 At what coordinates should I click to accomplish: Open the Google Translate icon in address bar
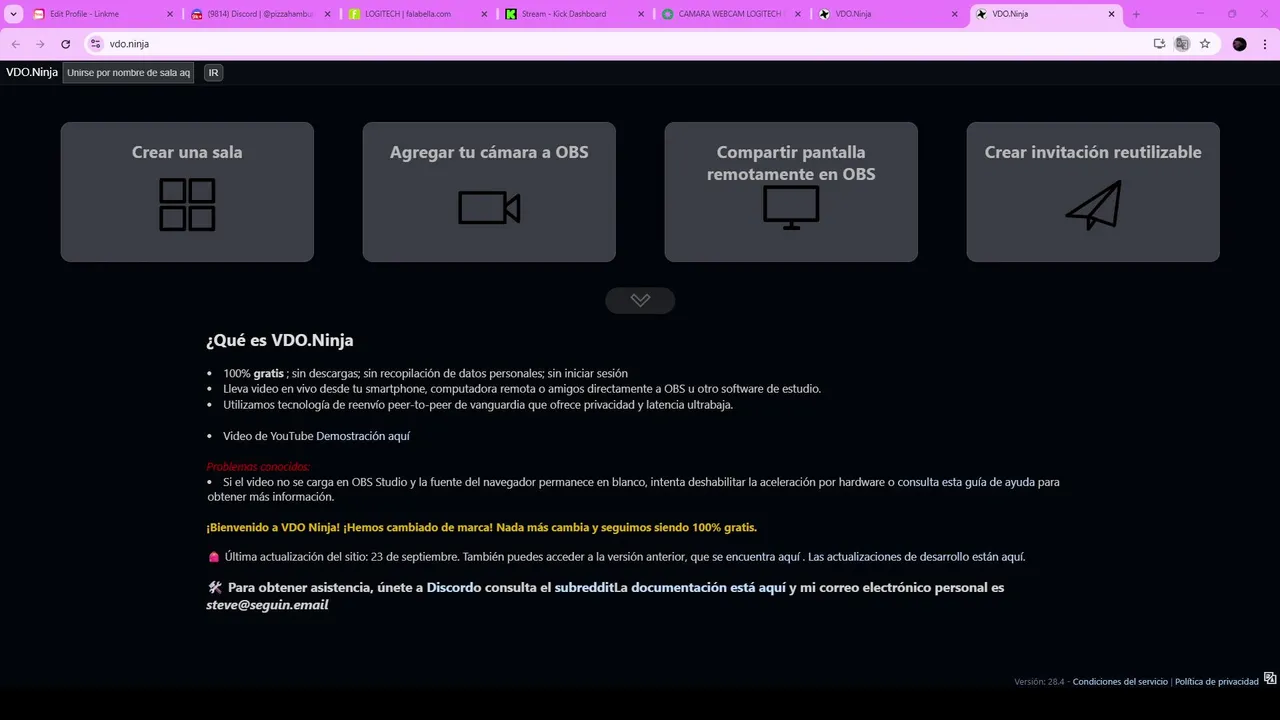(1182, 44)
